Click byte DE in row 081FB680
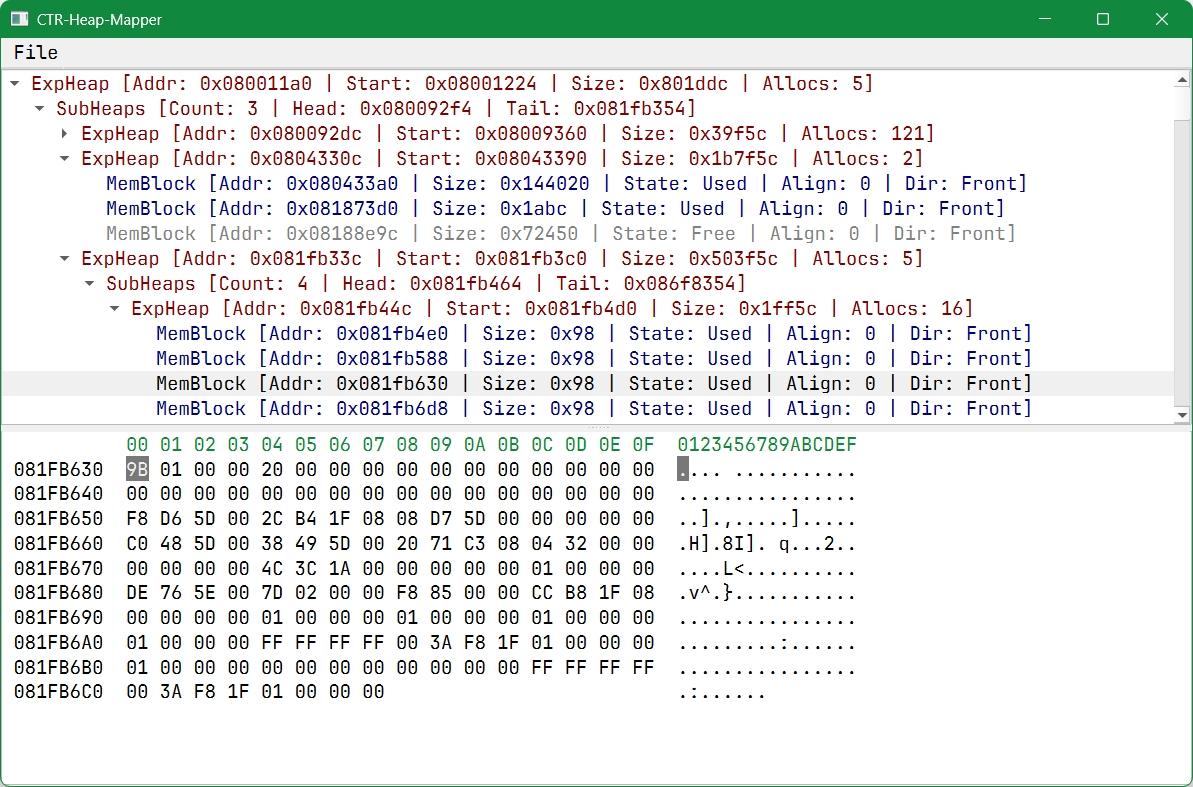Viewport: 1193px width, 787px height. [x=137, y=593]
